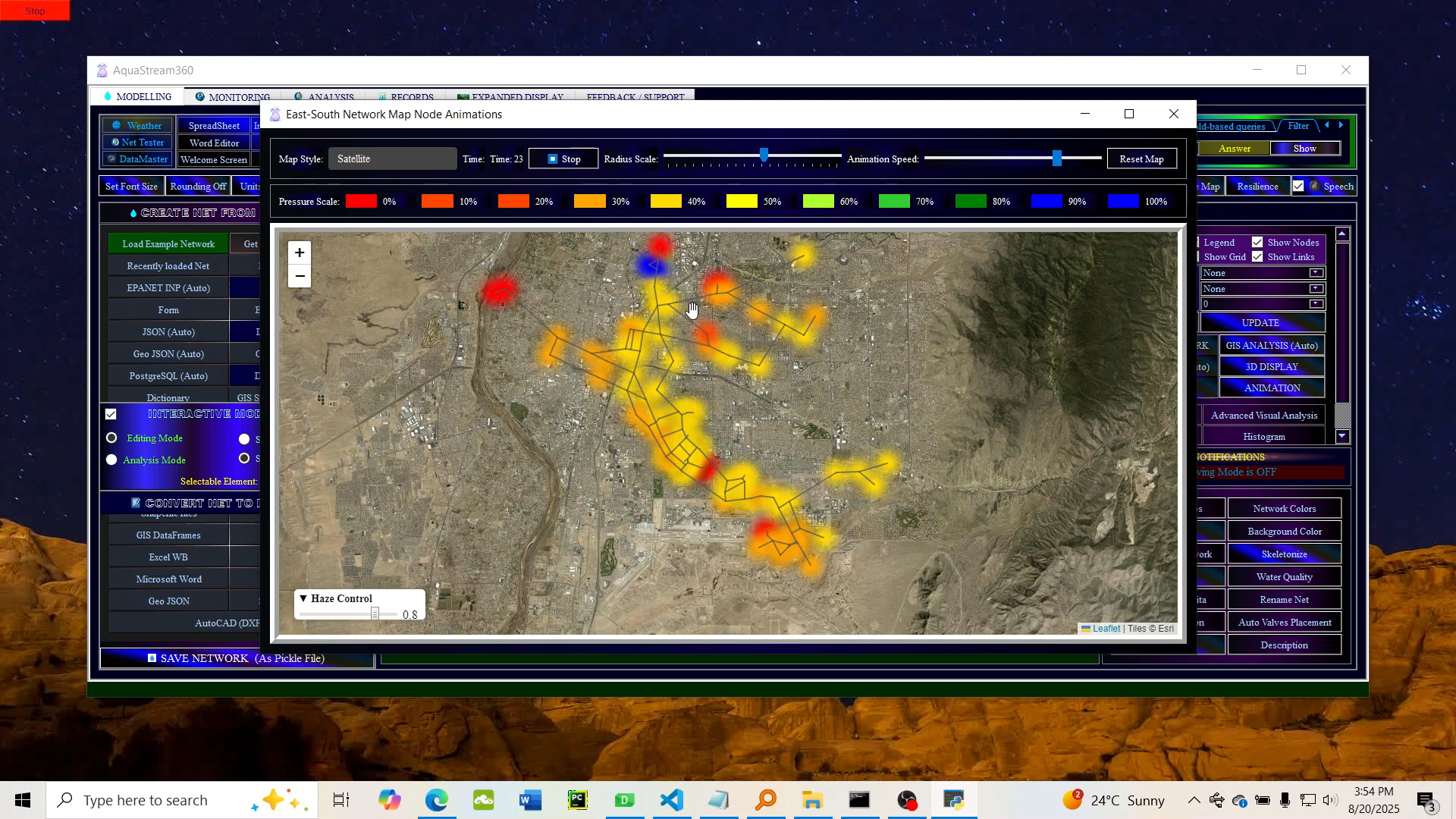Stop the node animation playback
Image resolution: width=1456 pixels, height=819 pixels.
coord(563,159)
